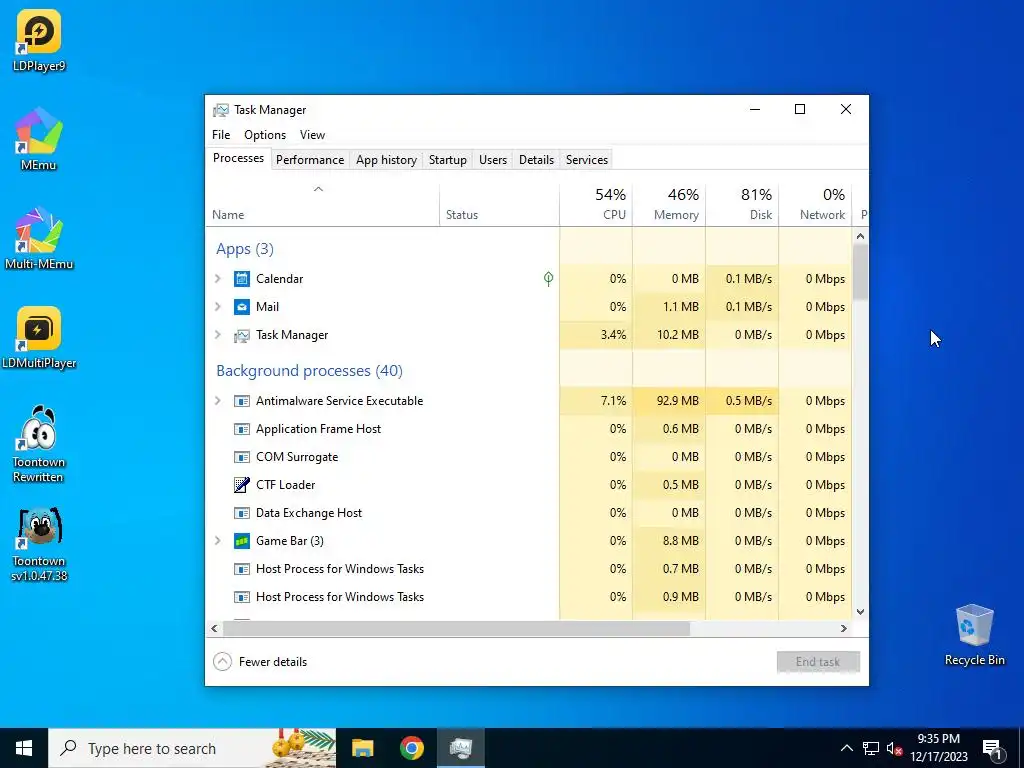This screenshot has height=768, width=1024.
Task: Switch to the Users tab
Action: click(x=492, y=160)
